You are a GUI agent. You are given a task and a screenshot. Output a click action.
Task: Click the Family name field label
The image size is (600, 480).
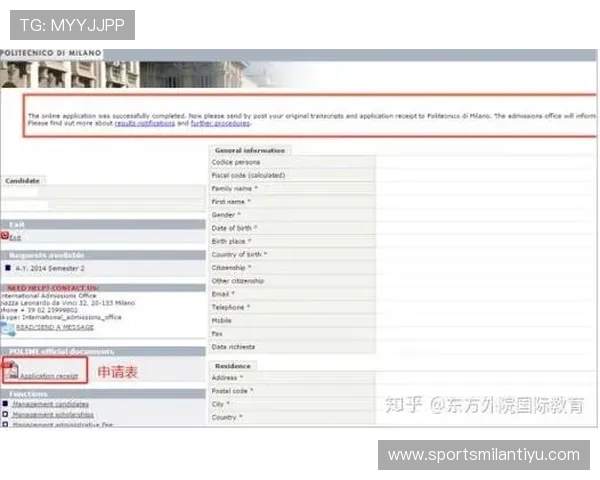[x=235, y=189]
